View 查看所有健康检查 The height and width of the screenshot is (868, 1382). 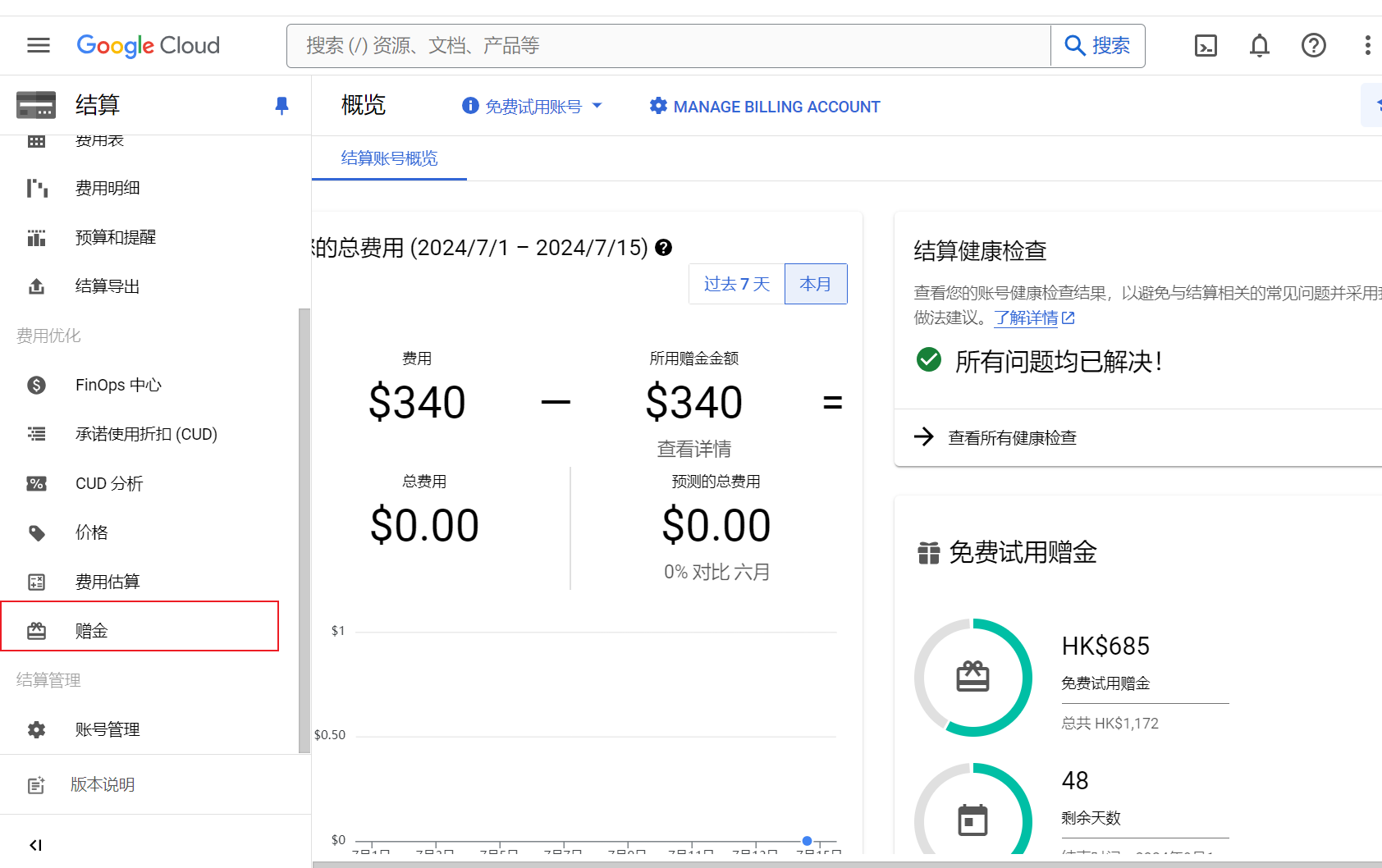click(1012, 437)
